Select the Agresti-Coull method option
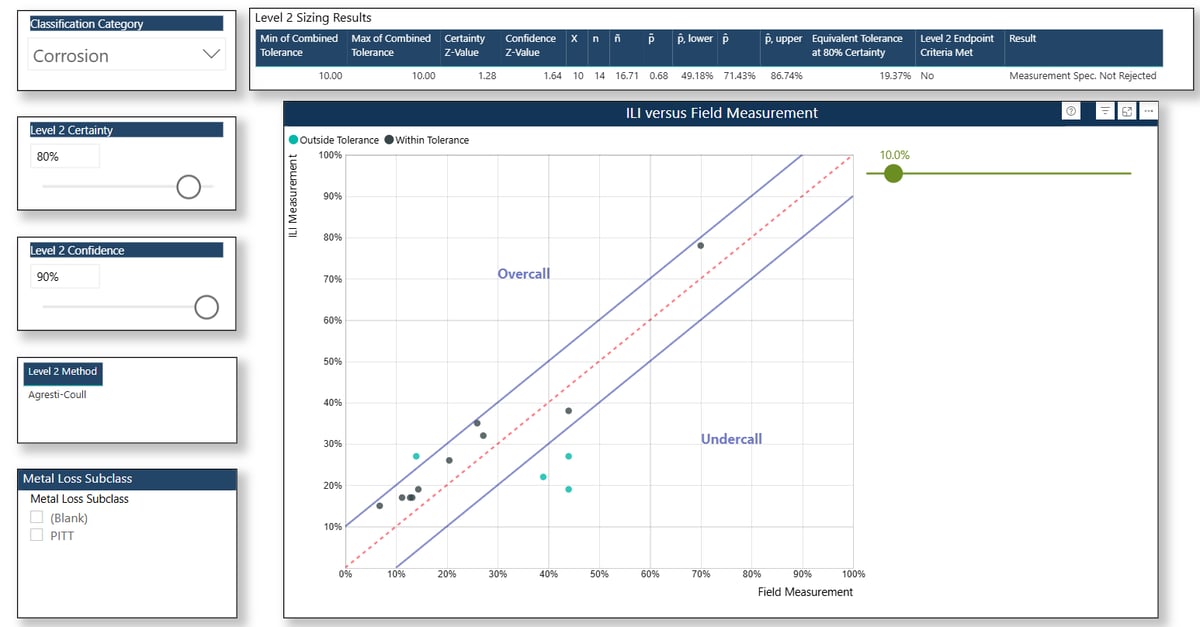This screenshot has height=627, width=1200. (x=57, y=394)
